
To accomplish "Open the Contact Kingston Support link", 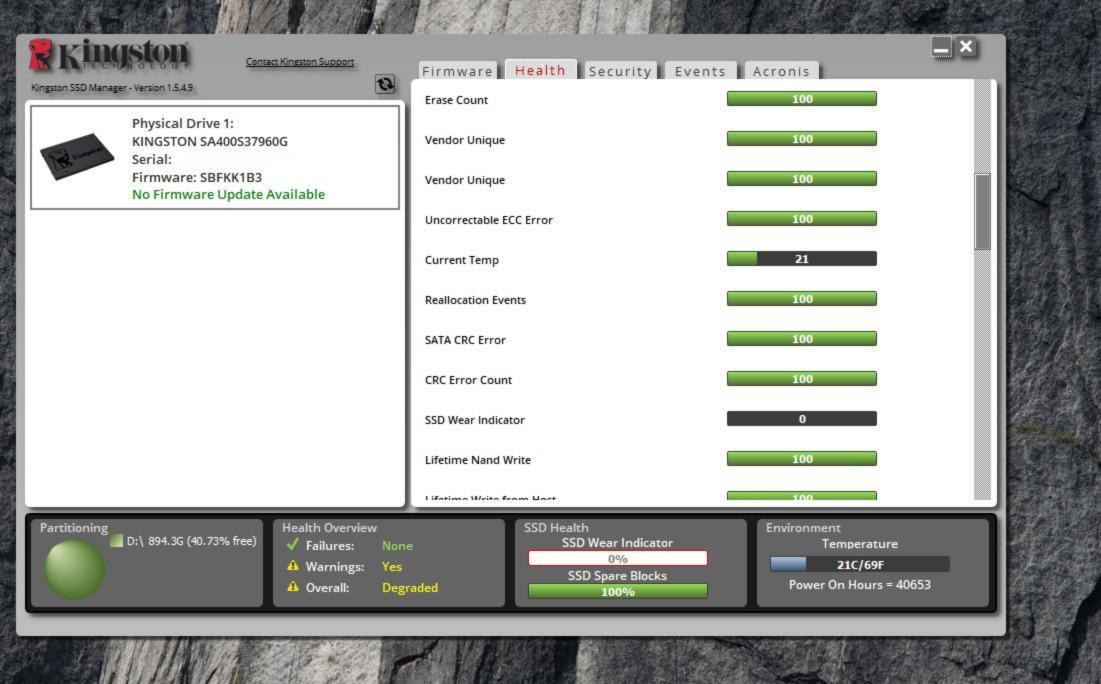I will click(x=300, y=62).
